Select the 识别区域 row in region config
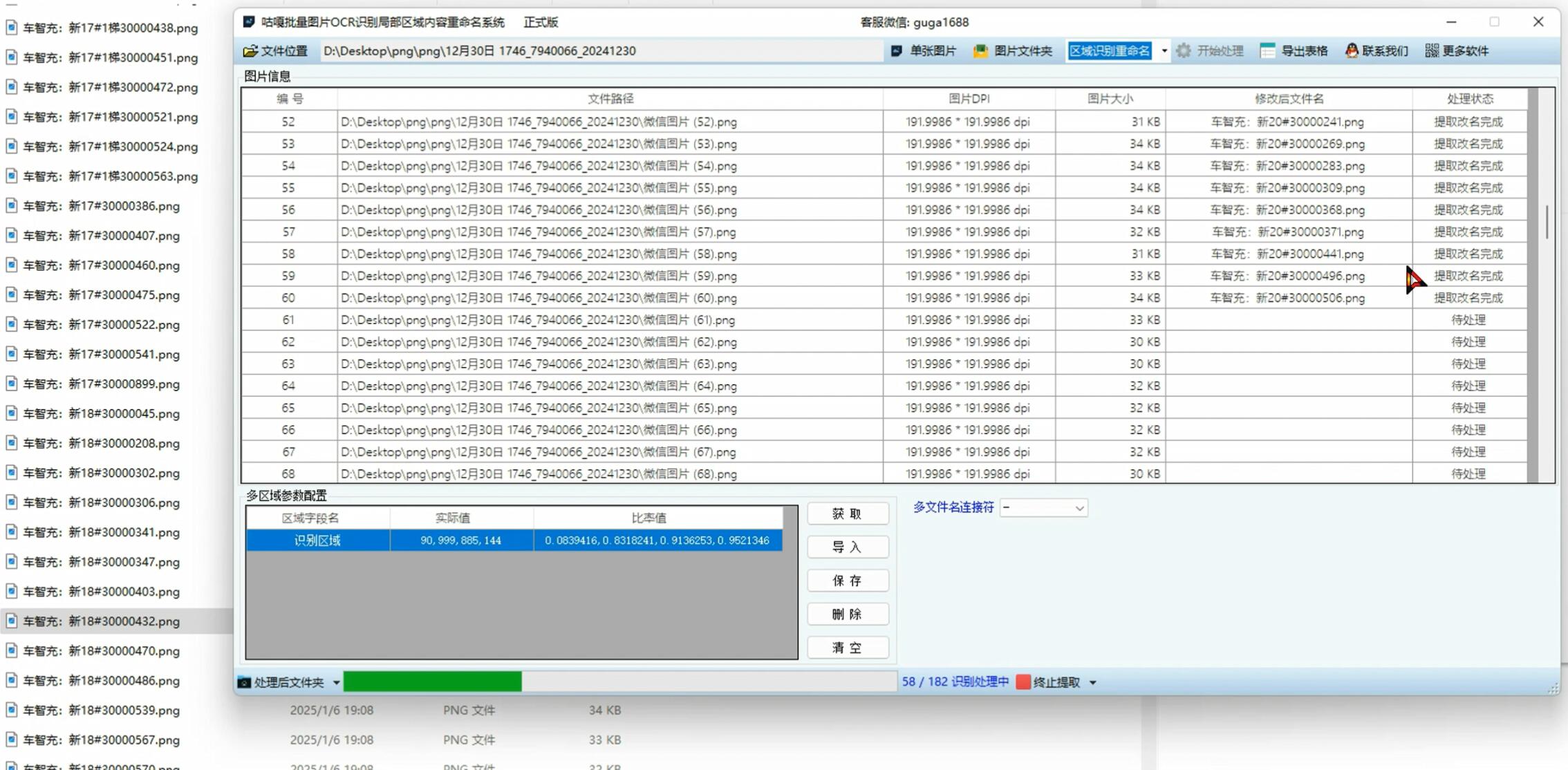The height and width of the screenshot is (770, 1568). point(514,541)
